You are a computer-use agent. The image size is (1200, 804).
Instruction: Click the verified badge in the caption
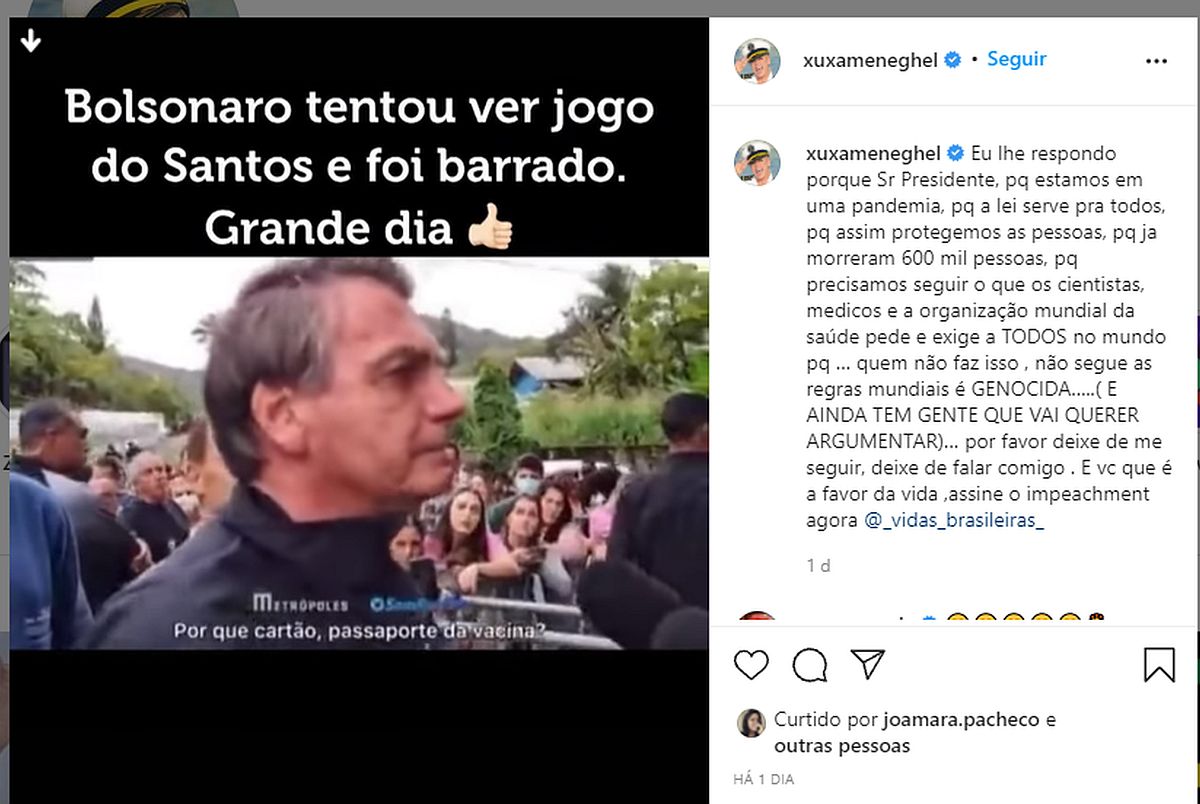click(955, 154)
